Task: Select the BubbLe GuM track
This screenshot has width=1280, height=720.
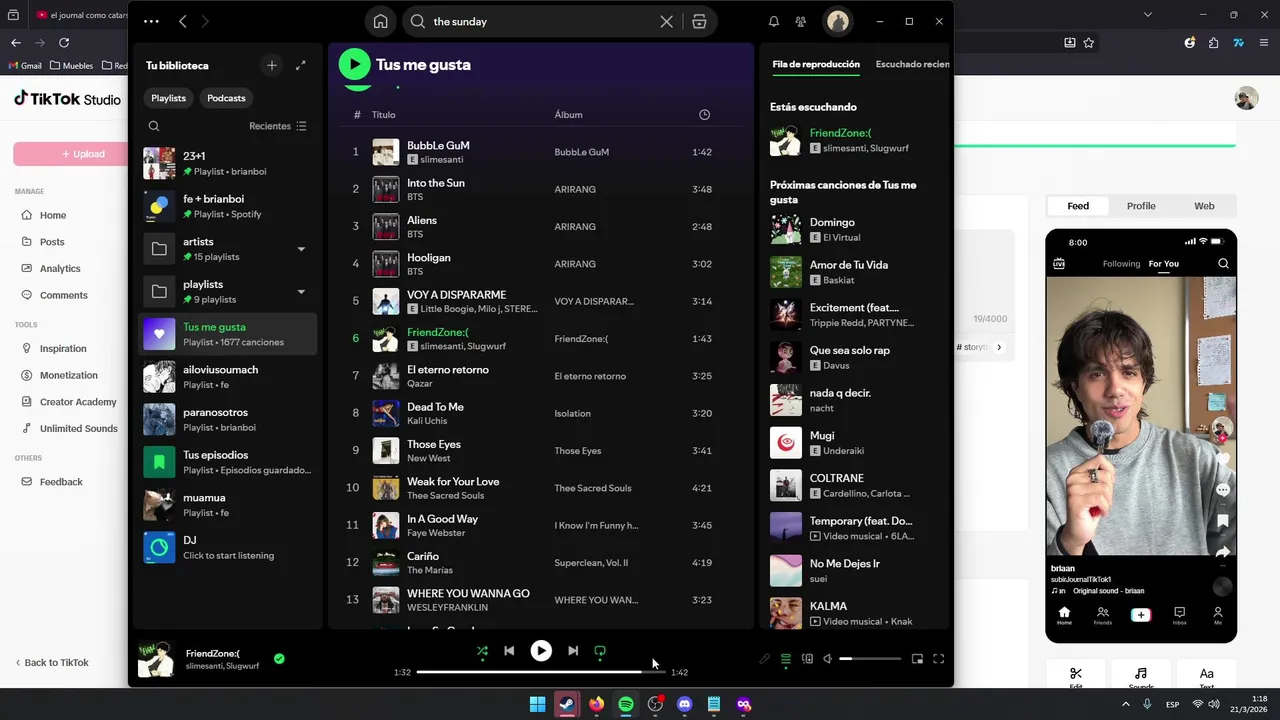Action: pos(541,152)
